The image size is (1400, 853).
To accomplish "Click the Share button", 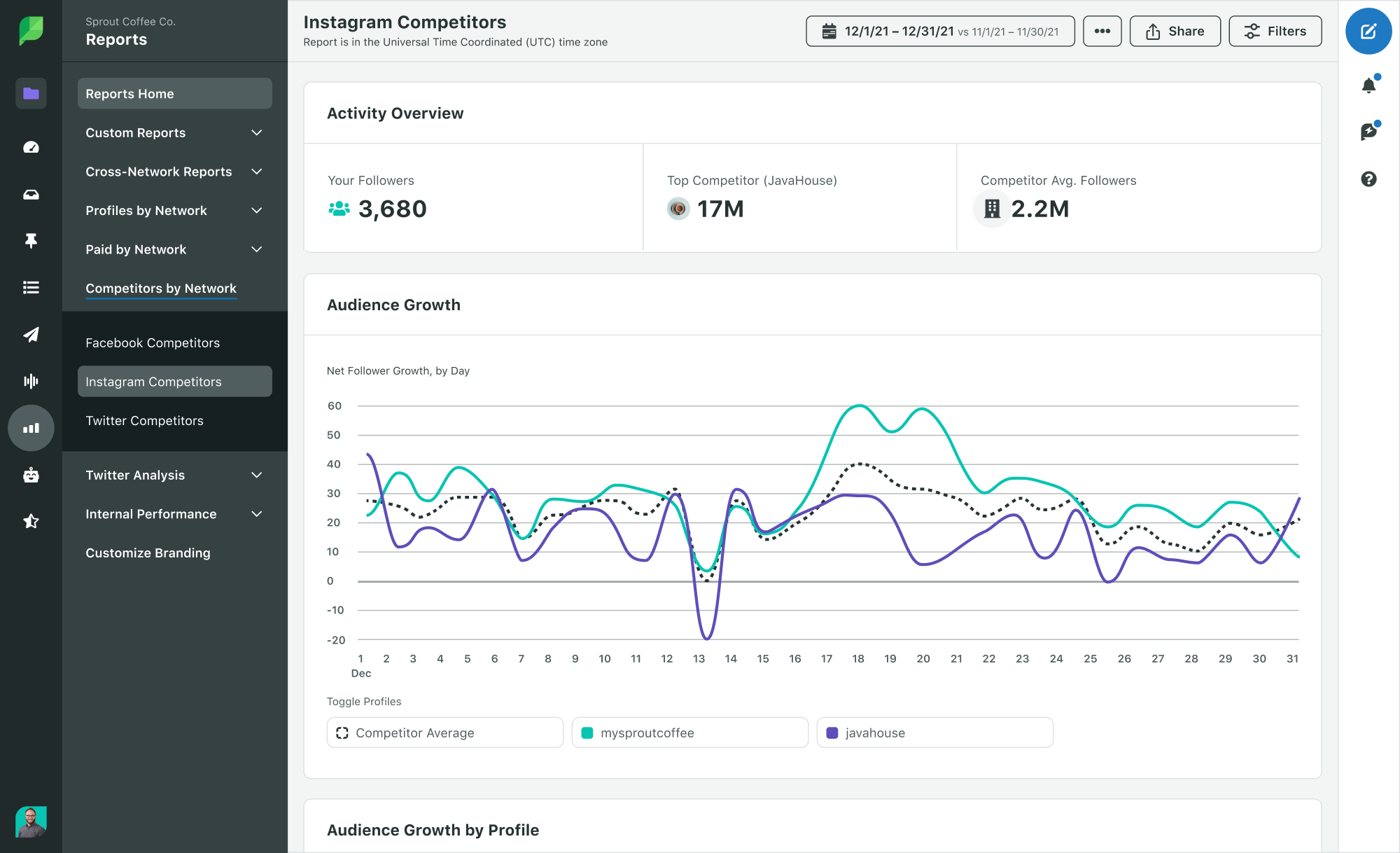I will tap(1175, 31).
